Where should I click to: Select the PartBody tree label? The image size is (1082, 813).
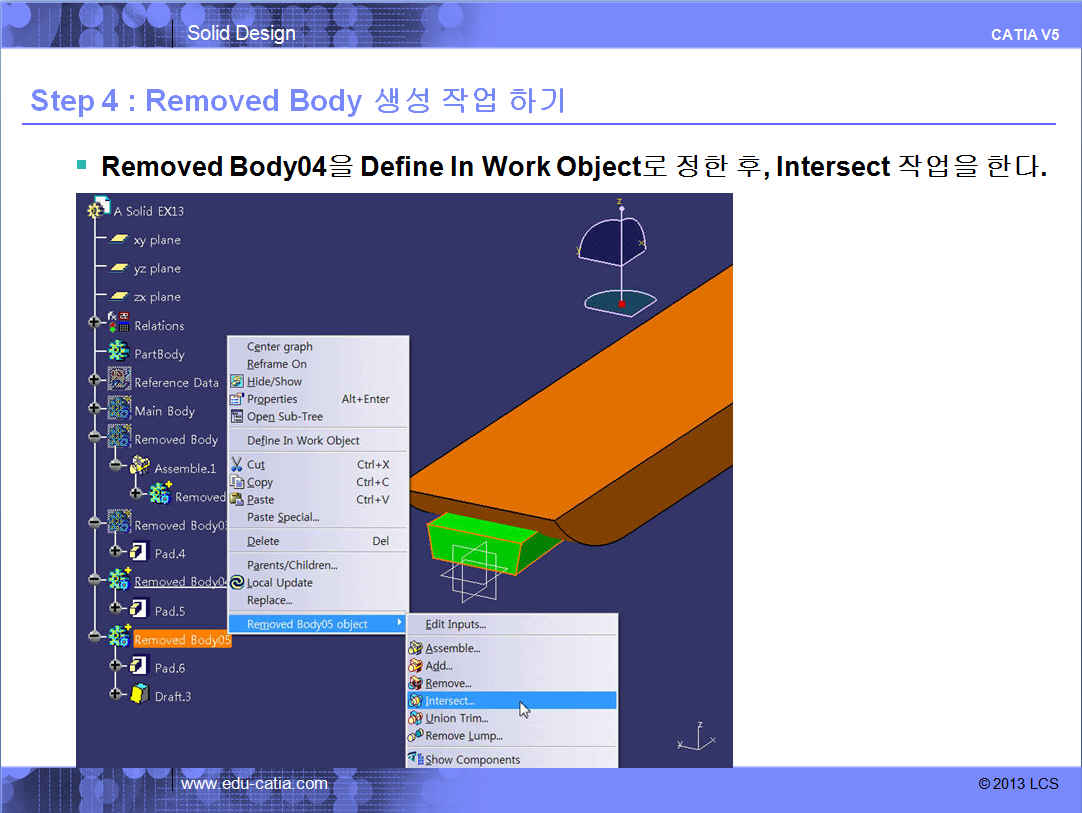(x=159, y=354)
